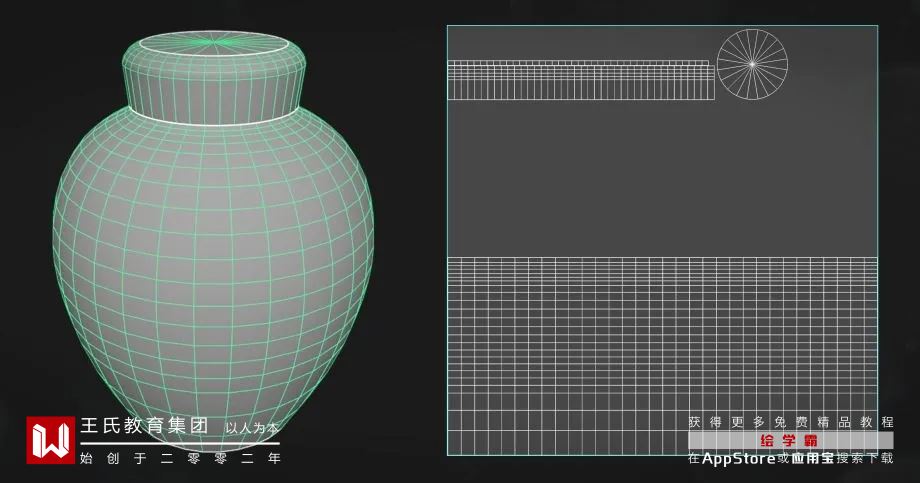
Task: Select the large UV grid shell of the jar body
Action: coord(662,356)
